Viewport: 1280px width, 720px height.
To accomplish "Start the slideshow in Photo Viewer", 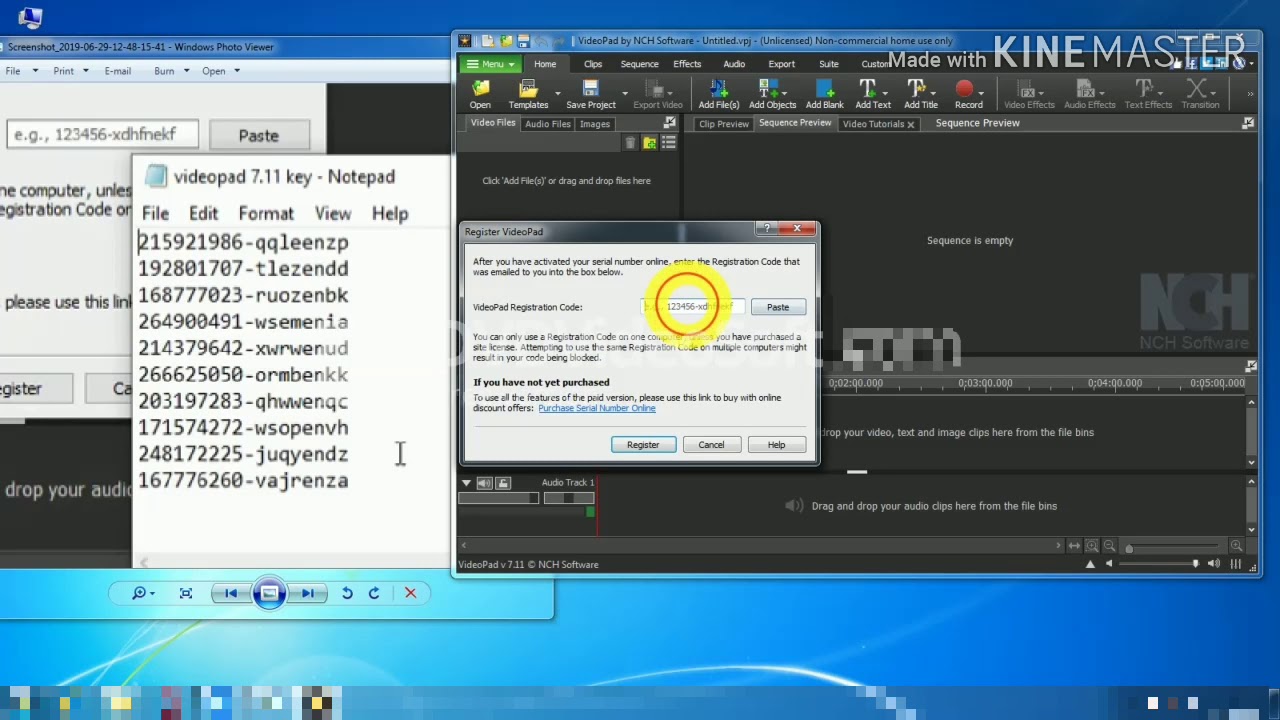I will click(x=269, y=593).
